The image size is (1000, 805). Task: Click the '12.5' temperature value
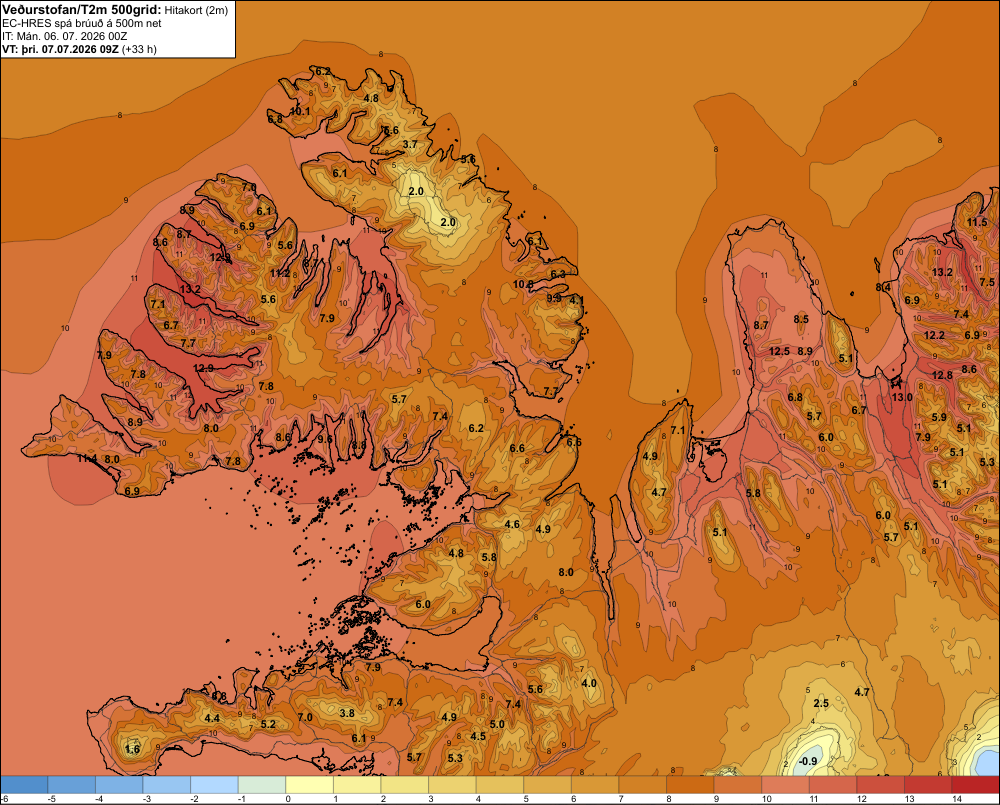(x=779, y=351)
